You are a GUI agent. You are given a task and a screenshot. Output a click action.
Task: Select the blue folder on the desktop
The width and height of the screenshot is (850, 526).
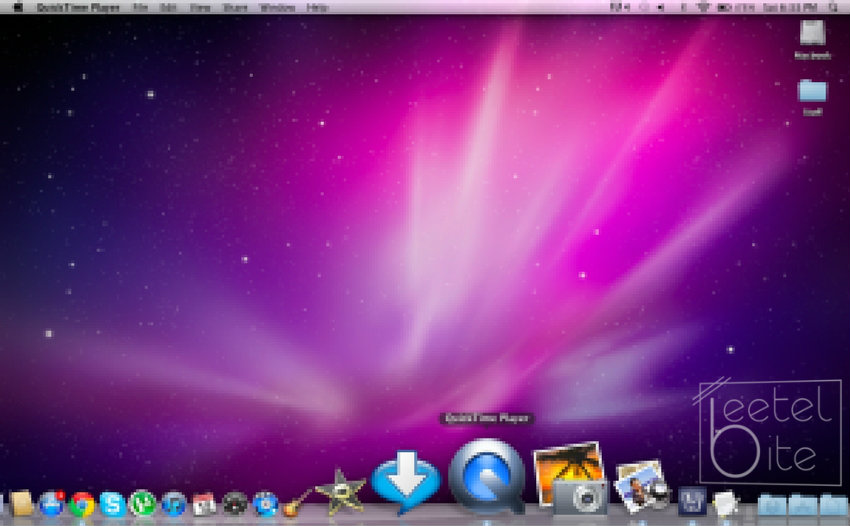tap(812, 91)
